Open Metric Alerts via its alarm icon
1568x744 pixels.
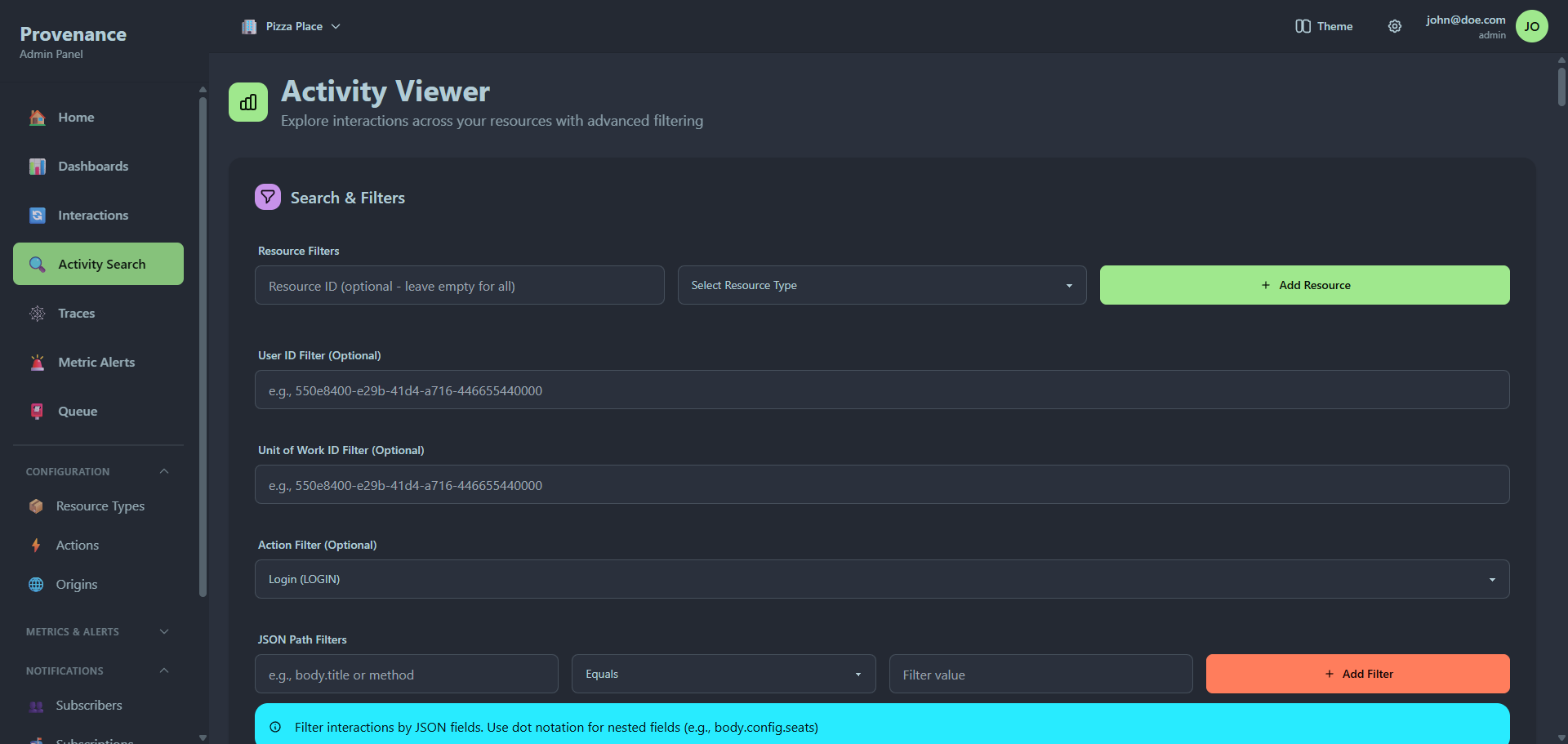[x=37, y=362]
